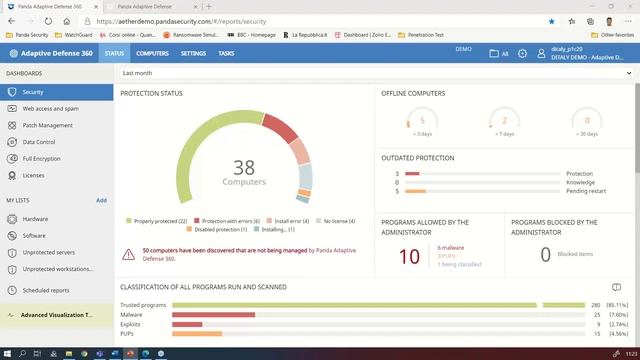640x360 pixels.
Task: Click the Software list icon
Action: click(12, 236)
